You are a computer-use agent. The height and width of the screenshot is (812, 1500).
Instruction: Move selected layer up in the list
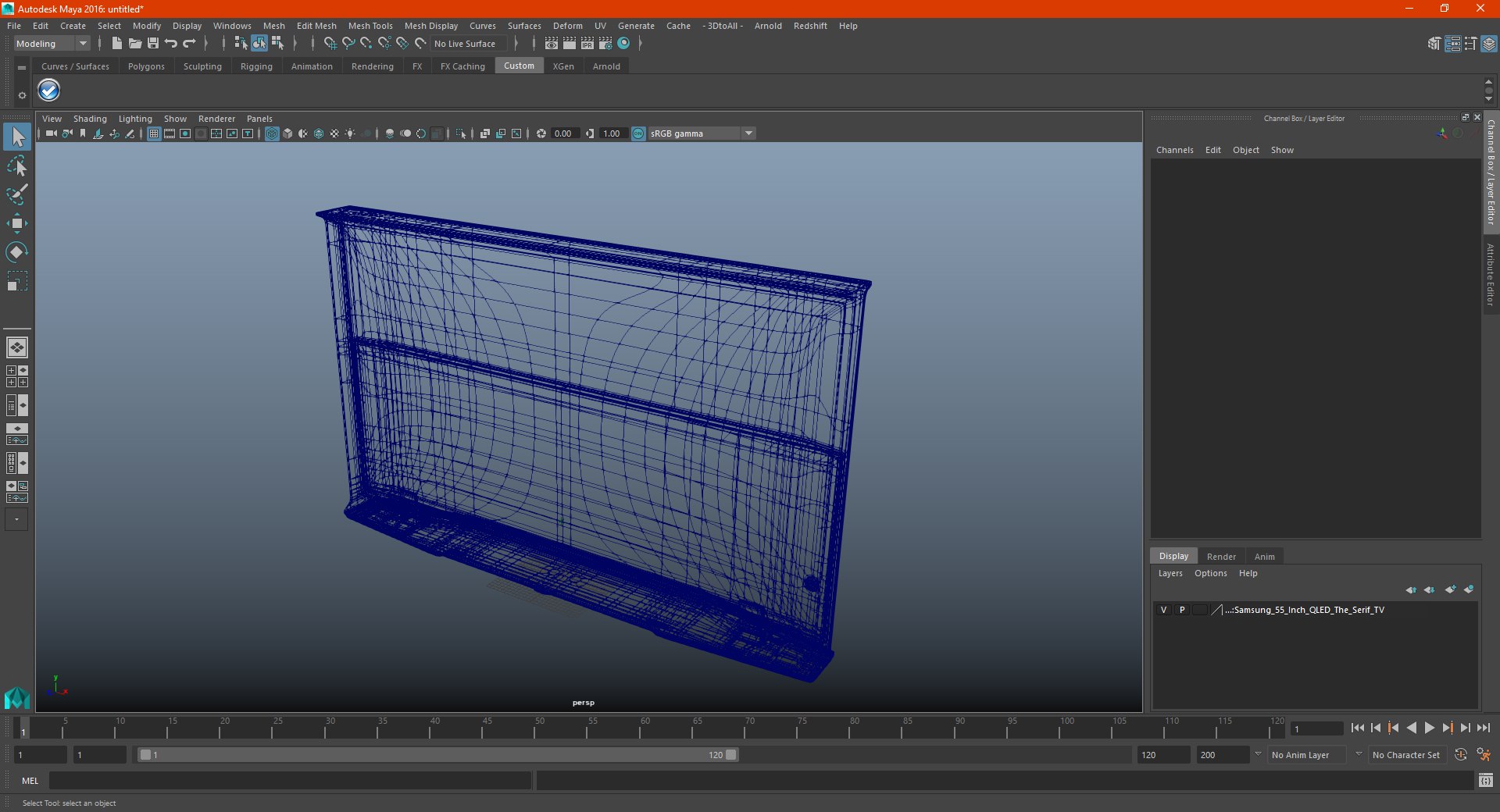pyautogui.click(x=1411, y=589)
